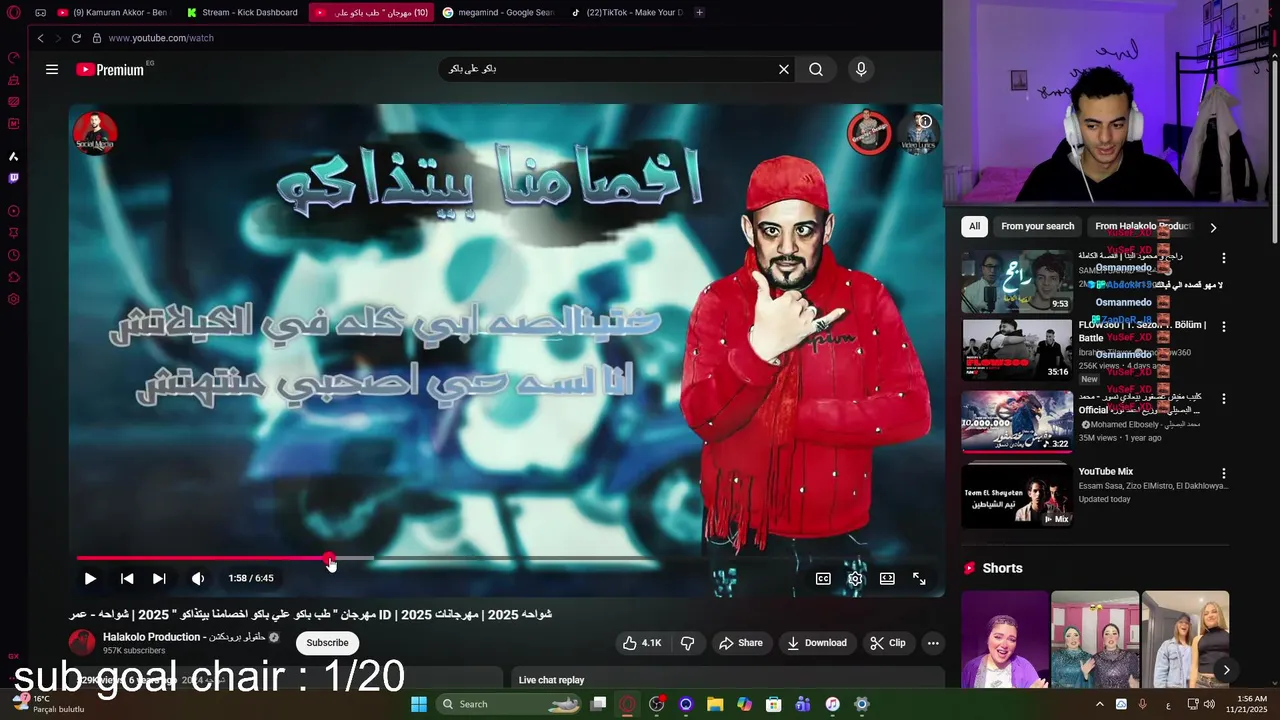Show more filter chips arrow
The height and width of the screenshot is (720, 1280).
coord(1213,227)
